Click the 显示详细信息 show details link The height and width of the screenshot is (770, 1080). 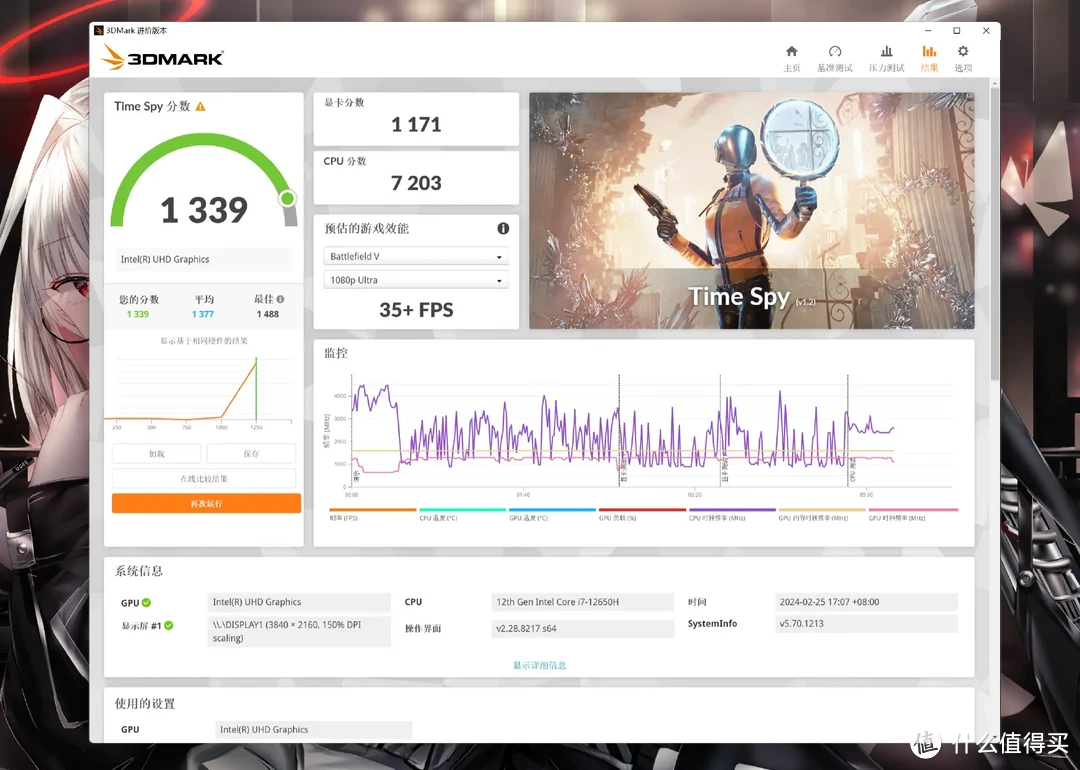539,665
